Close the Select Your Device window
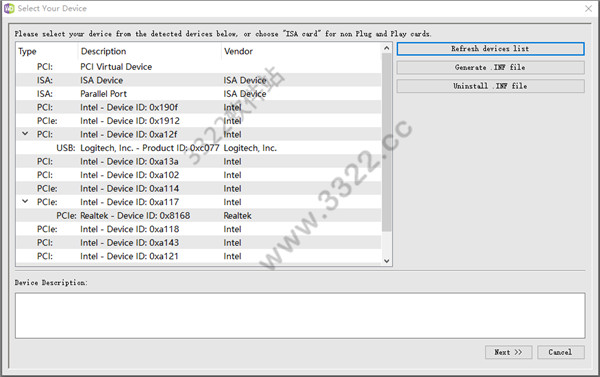Image resolution: width=600 pixels, height=377 pixels. click(x=589, y=8)
